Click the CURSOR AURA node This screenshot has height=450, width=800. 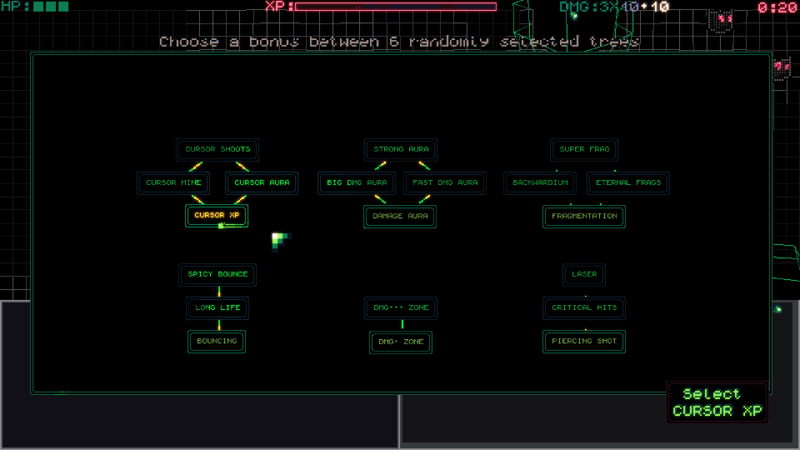[262, 183]
